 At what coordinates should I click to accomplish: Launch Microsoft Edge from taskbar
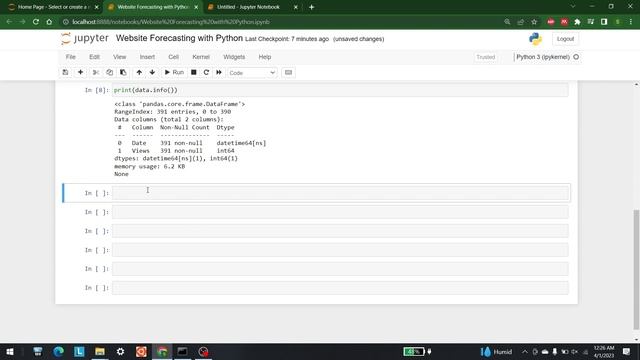[x=58, y=351]
